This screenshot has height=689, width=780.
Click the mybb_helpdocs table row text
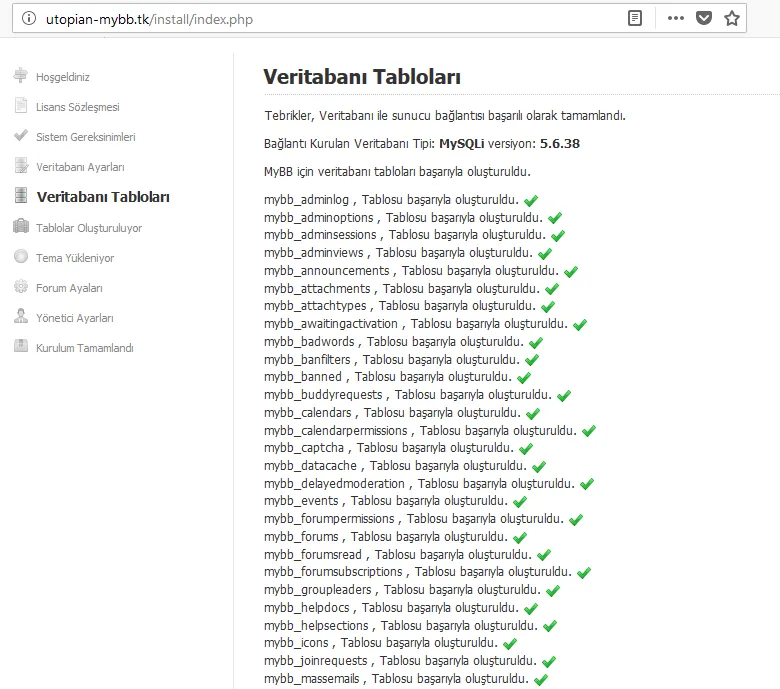391,608
